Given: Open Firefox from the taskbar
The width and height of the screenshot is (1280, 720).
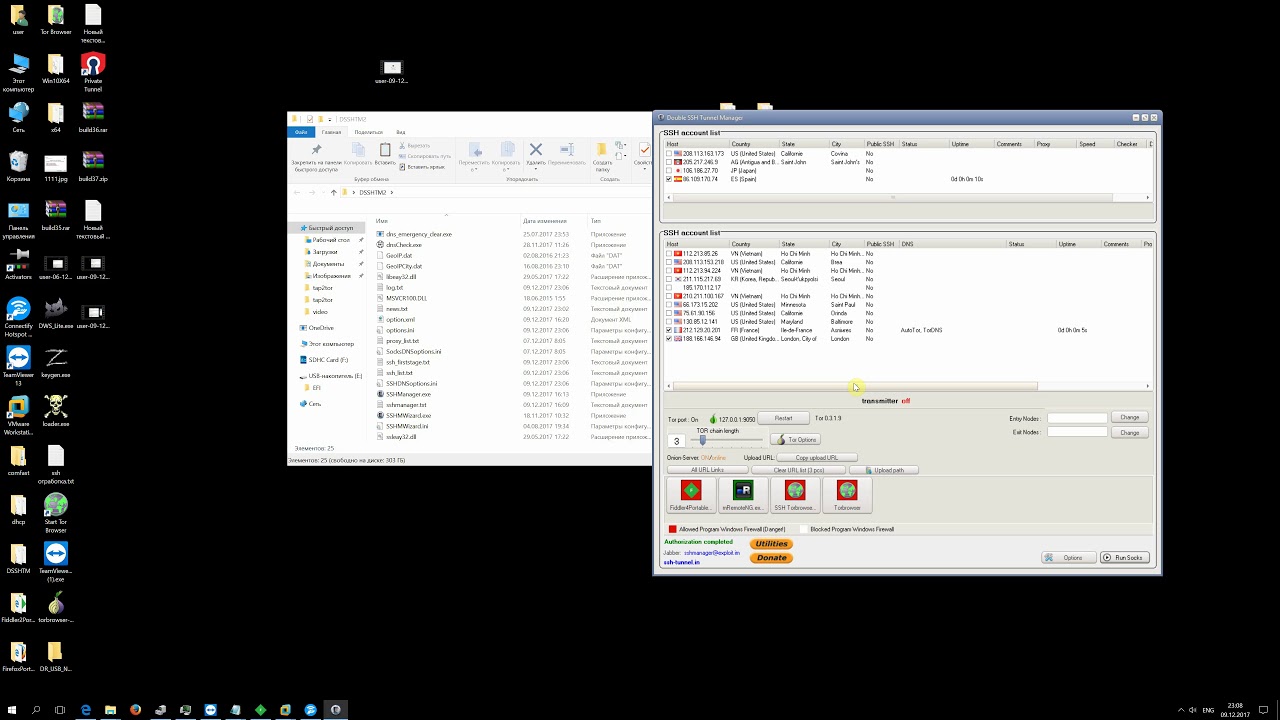Looking at the screenshot, I should pyautogui.click(x=135, y=710).
